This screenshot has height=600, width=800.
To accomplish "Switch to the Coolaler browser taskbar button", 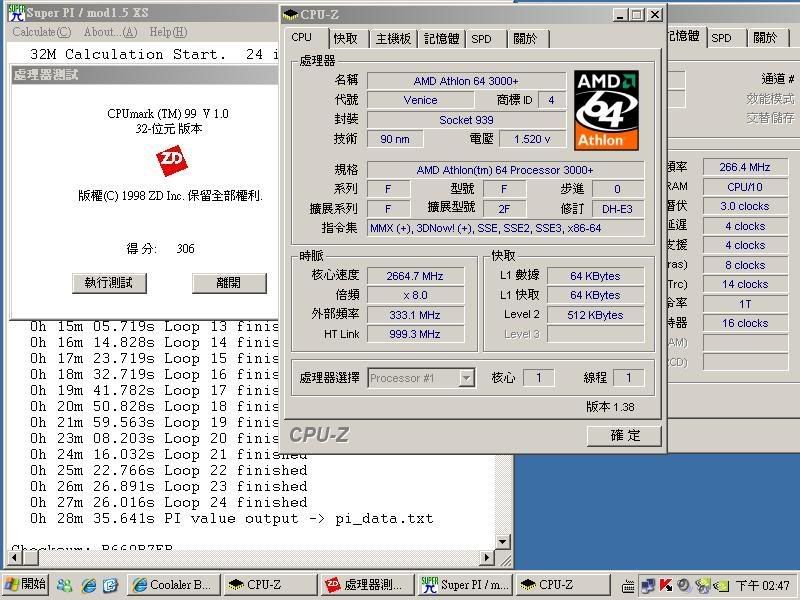I will click(173, 585).
